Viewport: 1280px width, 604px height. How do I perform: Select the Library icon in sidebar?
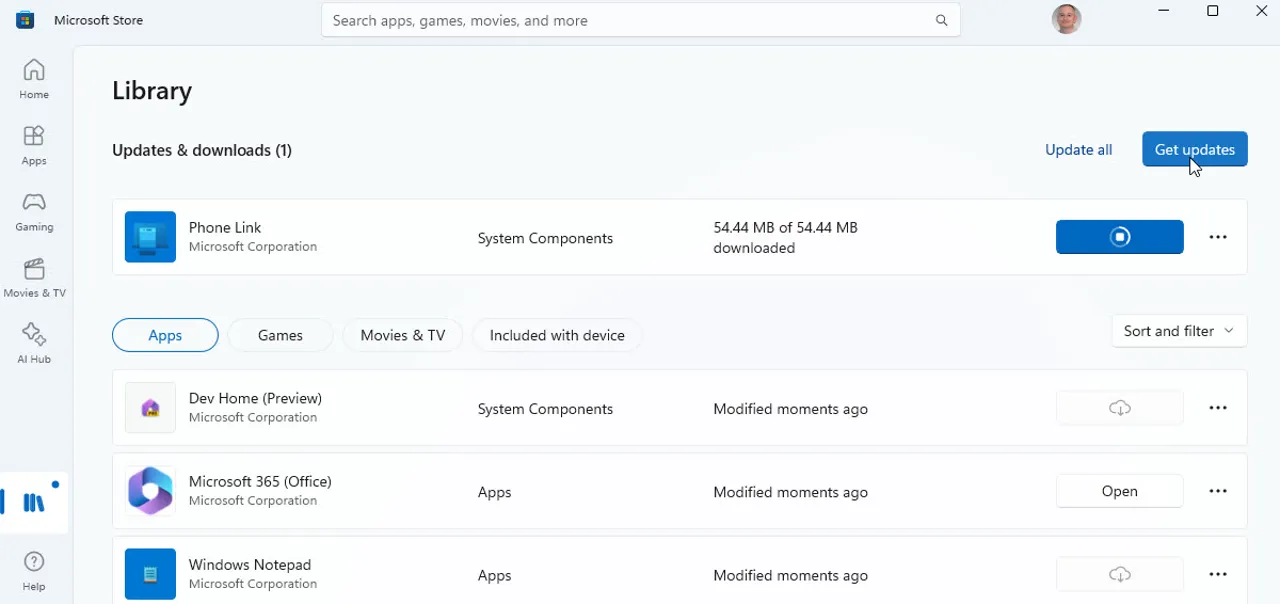tap(34, 503)
